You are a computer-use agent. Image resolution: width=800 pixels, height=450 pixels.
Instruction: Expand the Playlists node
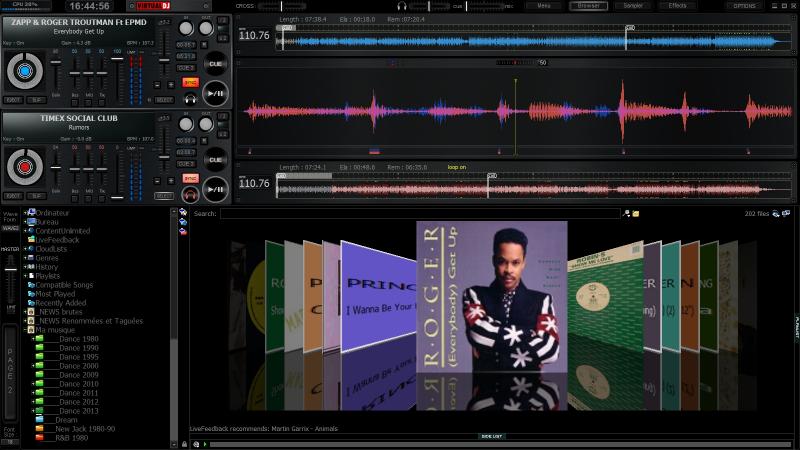coord(25,276)
